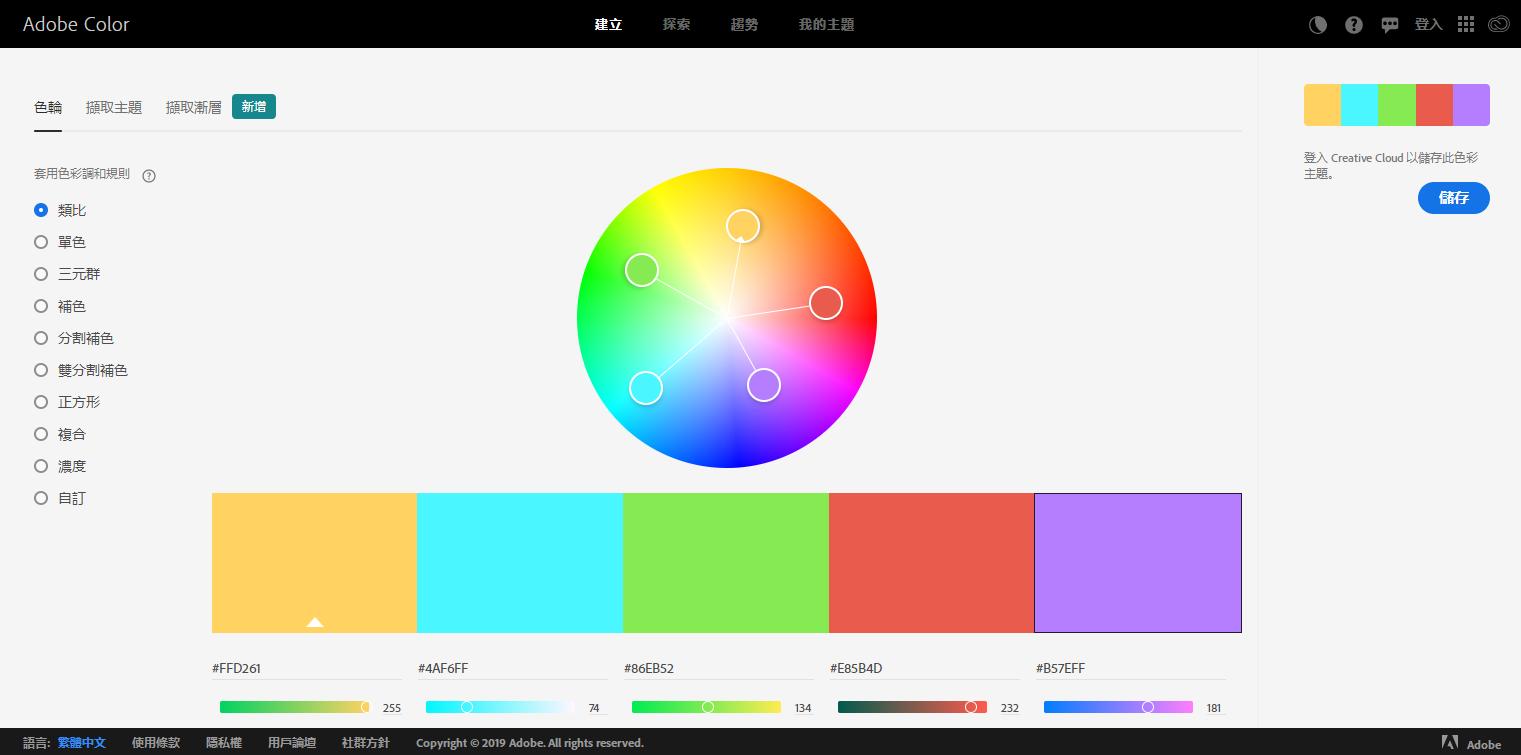
Task: Open the 繁體中文 language selector
Action: pyautogui.click(x=81, y=743)
